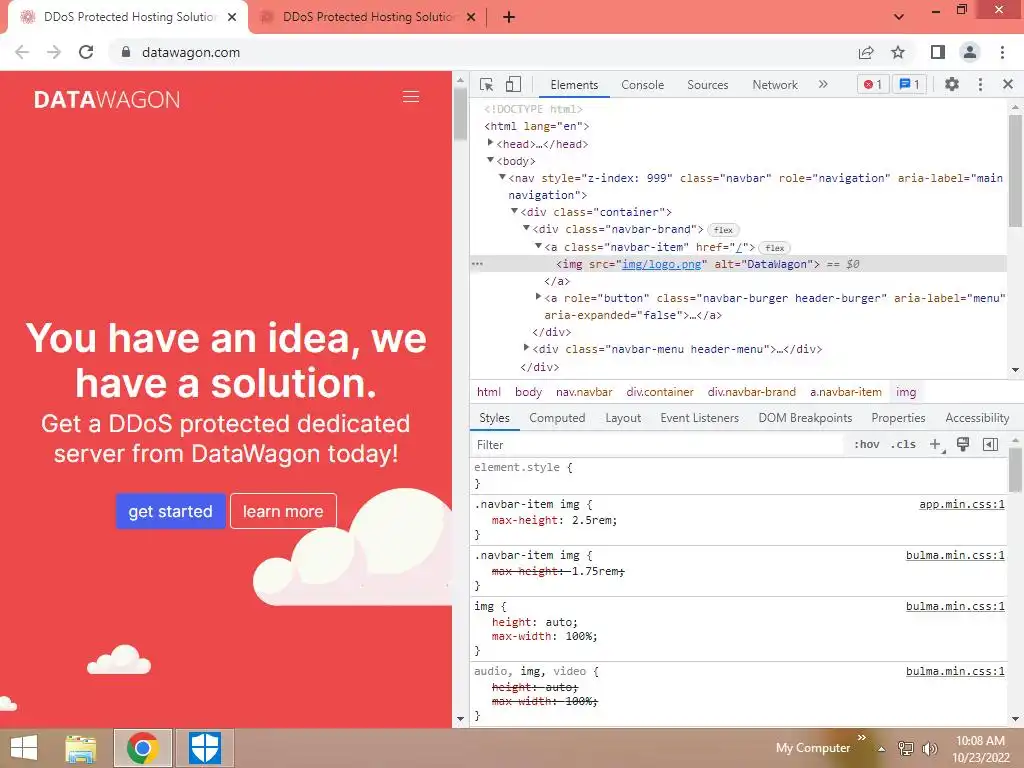Toggle the .cls classes button
This screenshot has width=1024, height=768.
point(904,445)
